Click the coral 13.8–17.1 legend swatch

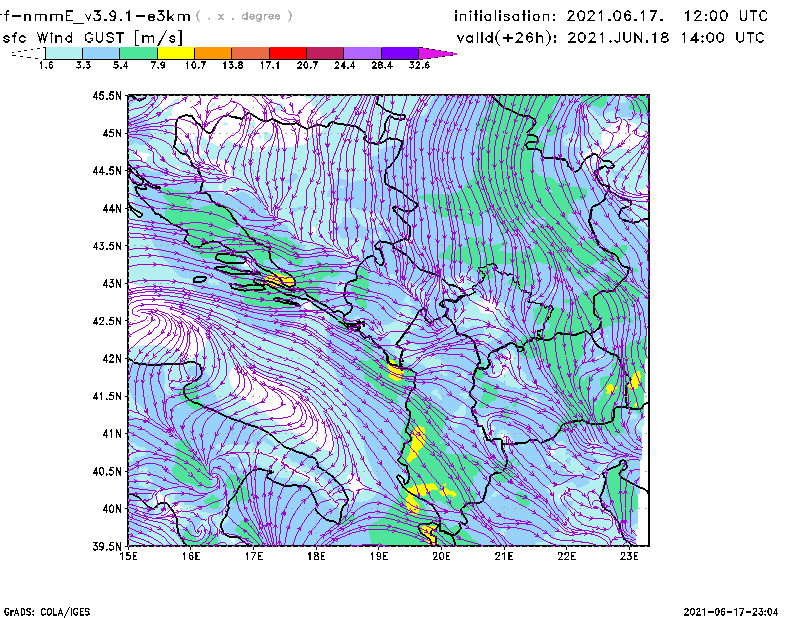click(x=251, y=53)
